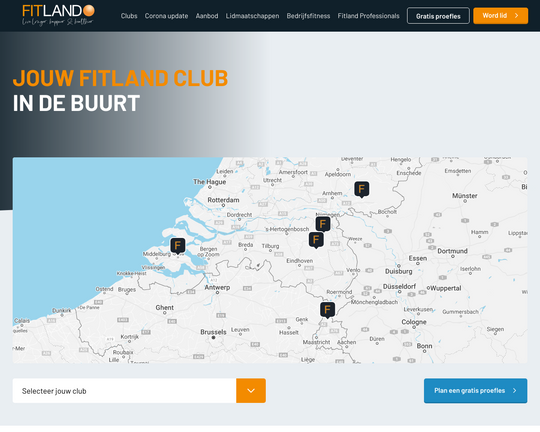Select the Fitland marker near Roermond

click(x=328, y=310)
